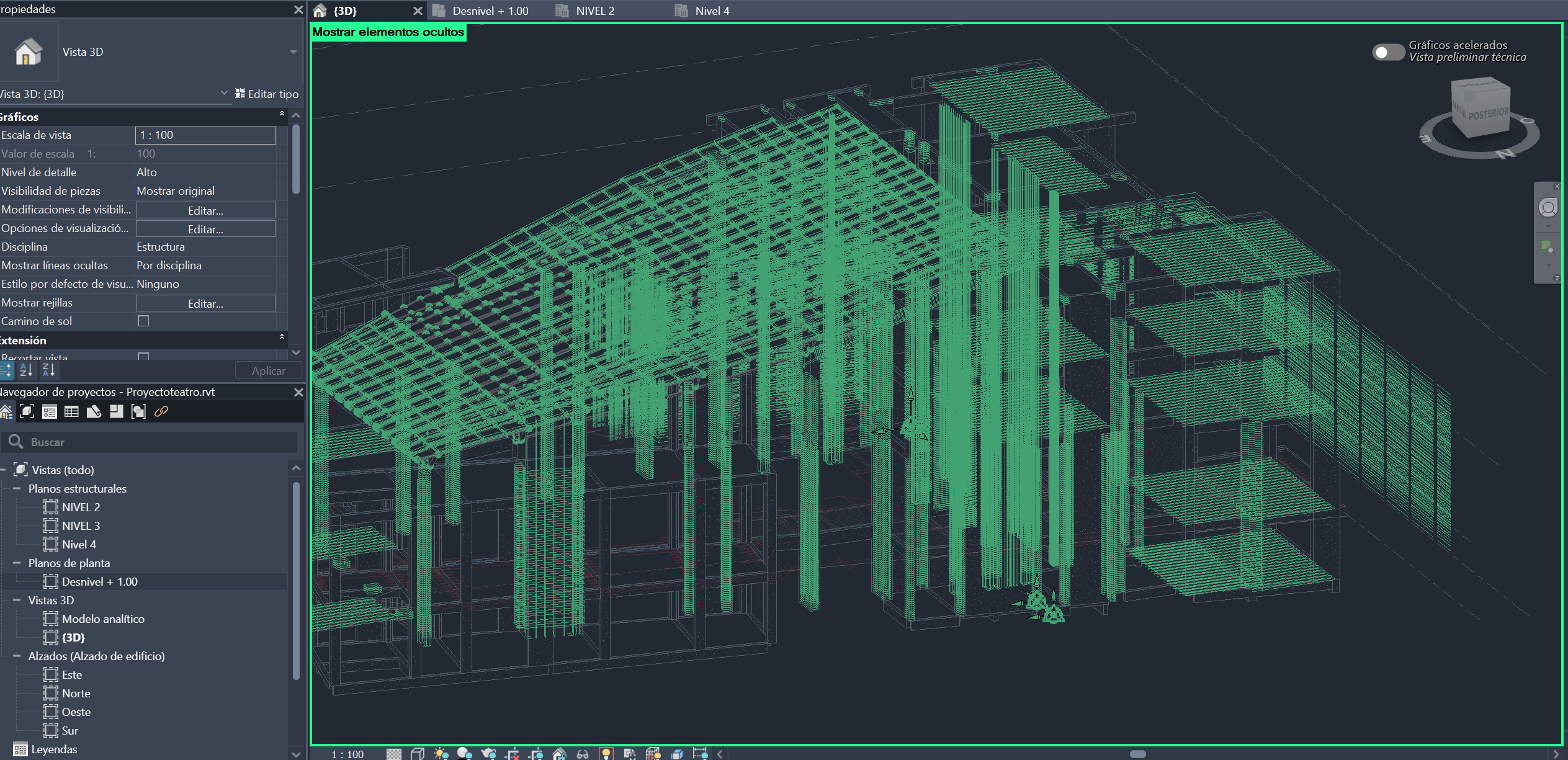Select the Norte elevation in project browser
The width and height of the screenshot is (1568, 760).
point(76,694)
